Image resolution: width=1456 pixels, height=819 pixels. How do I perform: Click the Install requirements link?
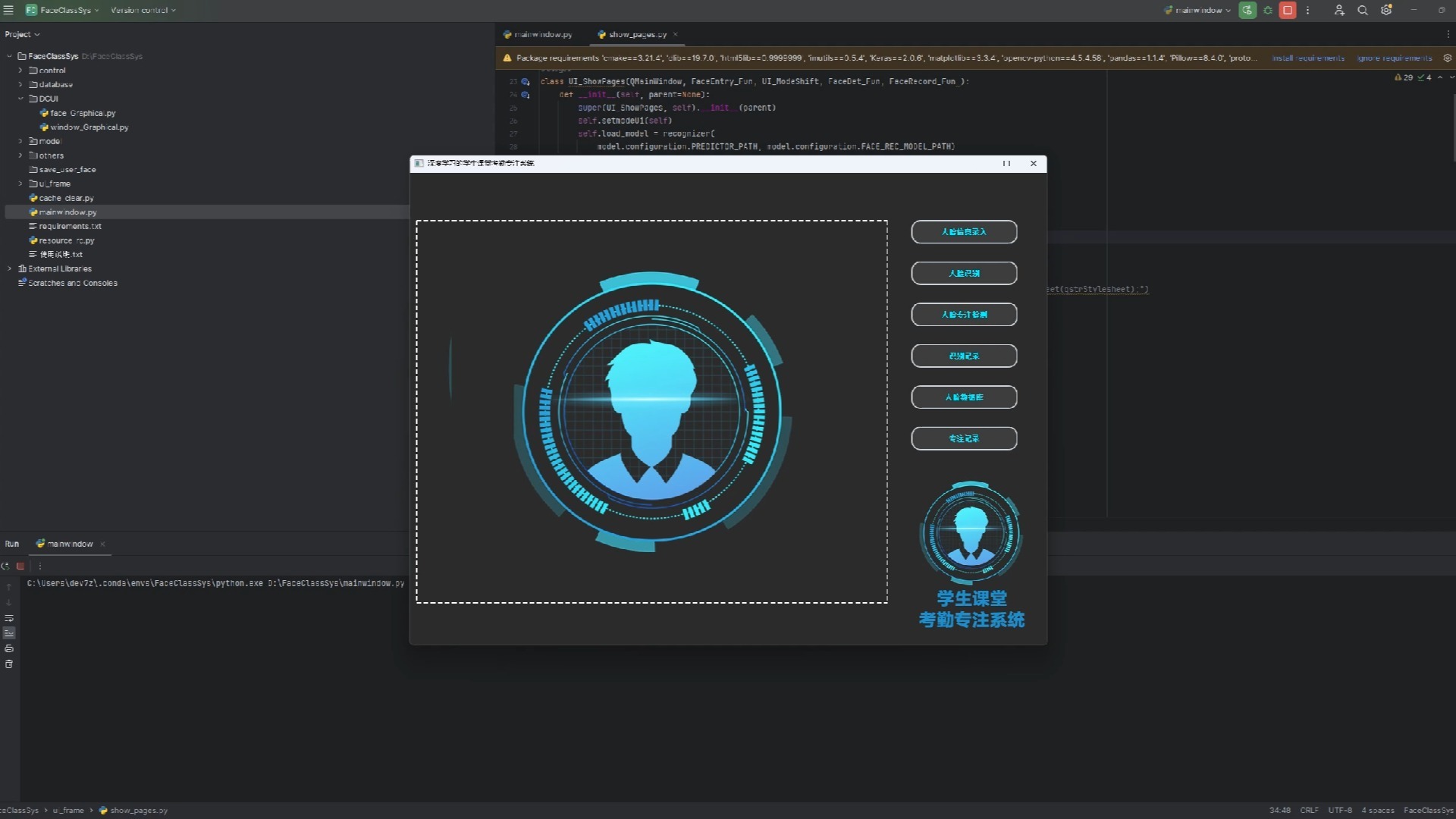[x=1308, y=58]
